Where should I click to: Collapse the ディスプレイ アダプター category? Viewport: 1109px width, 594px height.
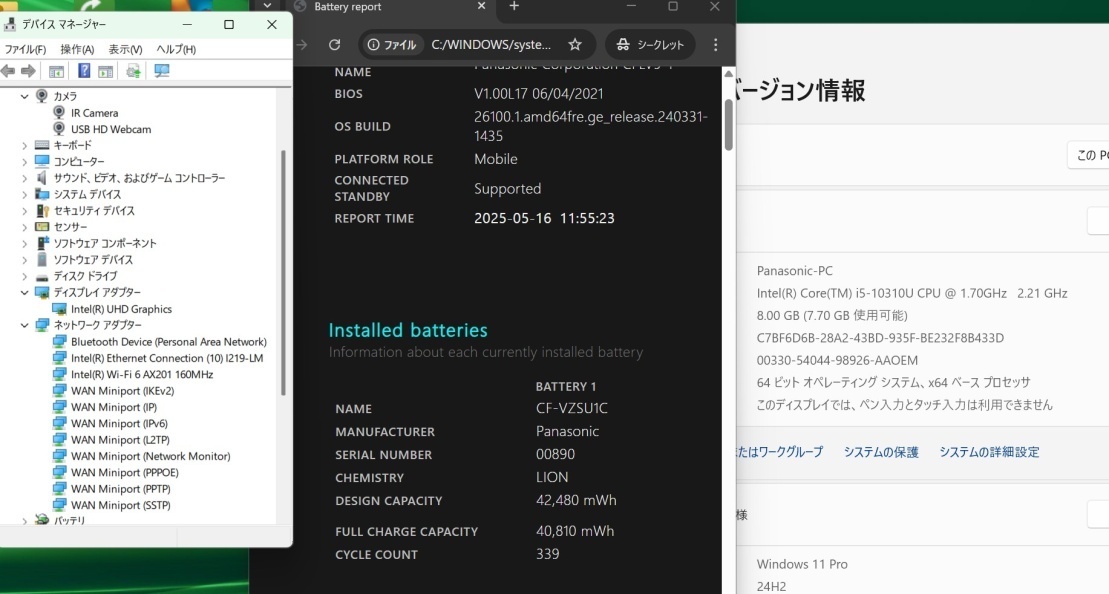click(x=25, y=293)
